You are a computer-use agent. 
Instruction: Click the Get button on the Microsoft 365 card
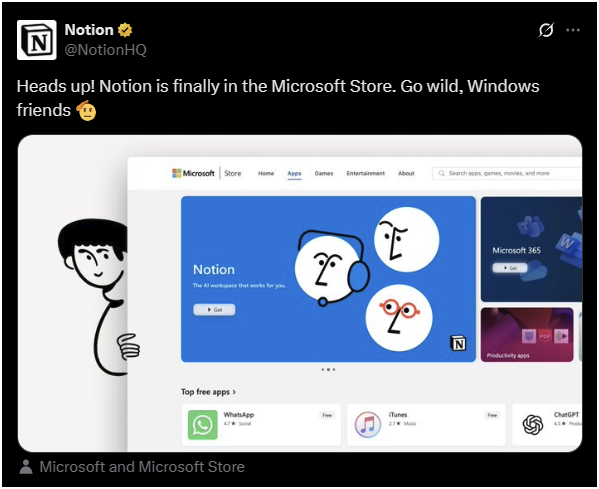pyautogui.click(x=510, y=268)
